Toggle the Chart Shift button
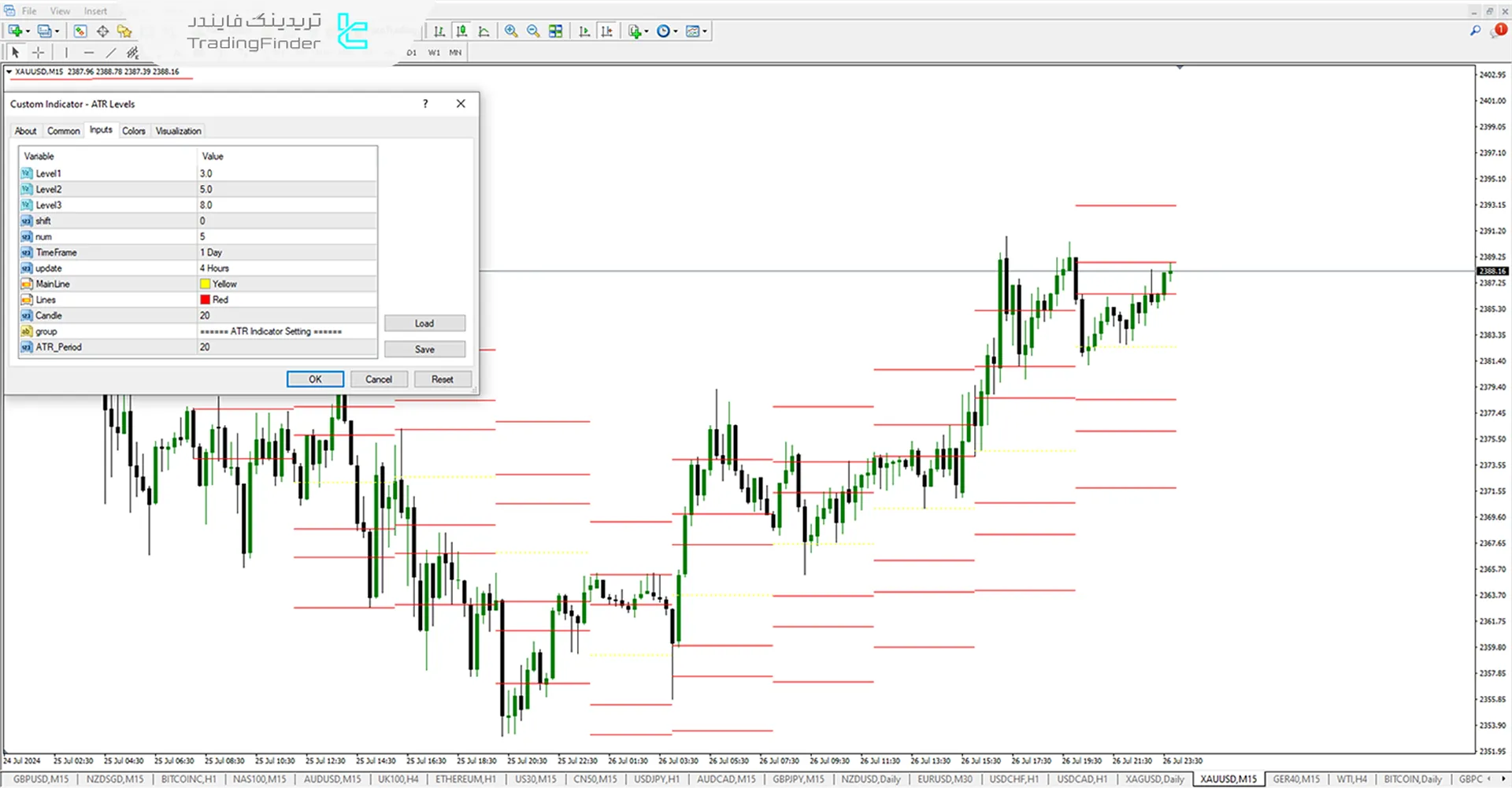1512x788 pixels. (606, 31)
